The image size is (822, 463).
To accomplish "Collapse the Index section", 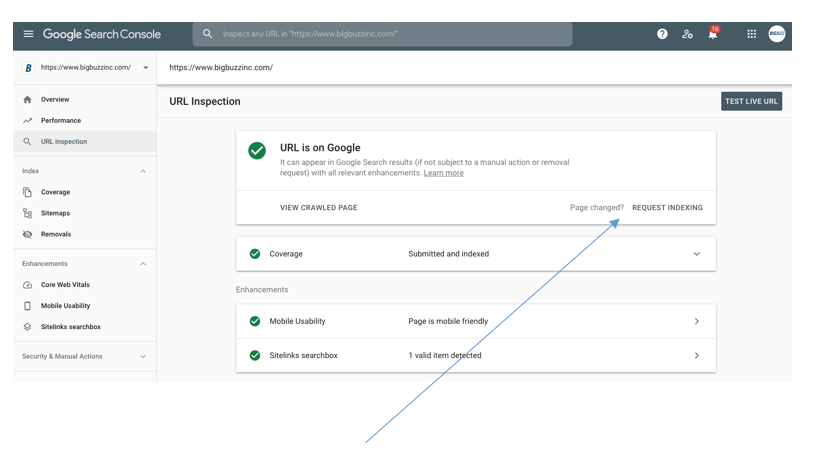I will pyautogui.click(x=143, y=171).
